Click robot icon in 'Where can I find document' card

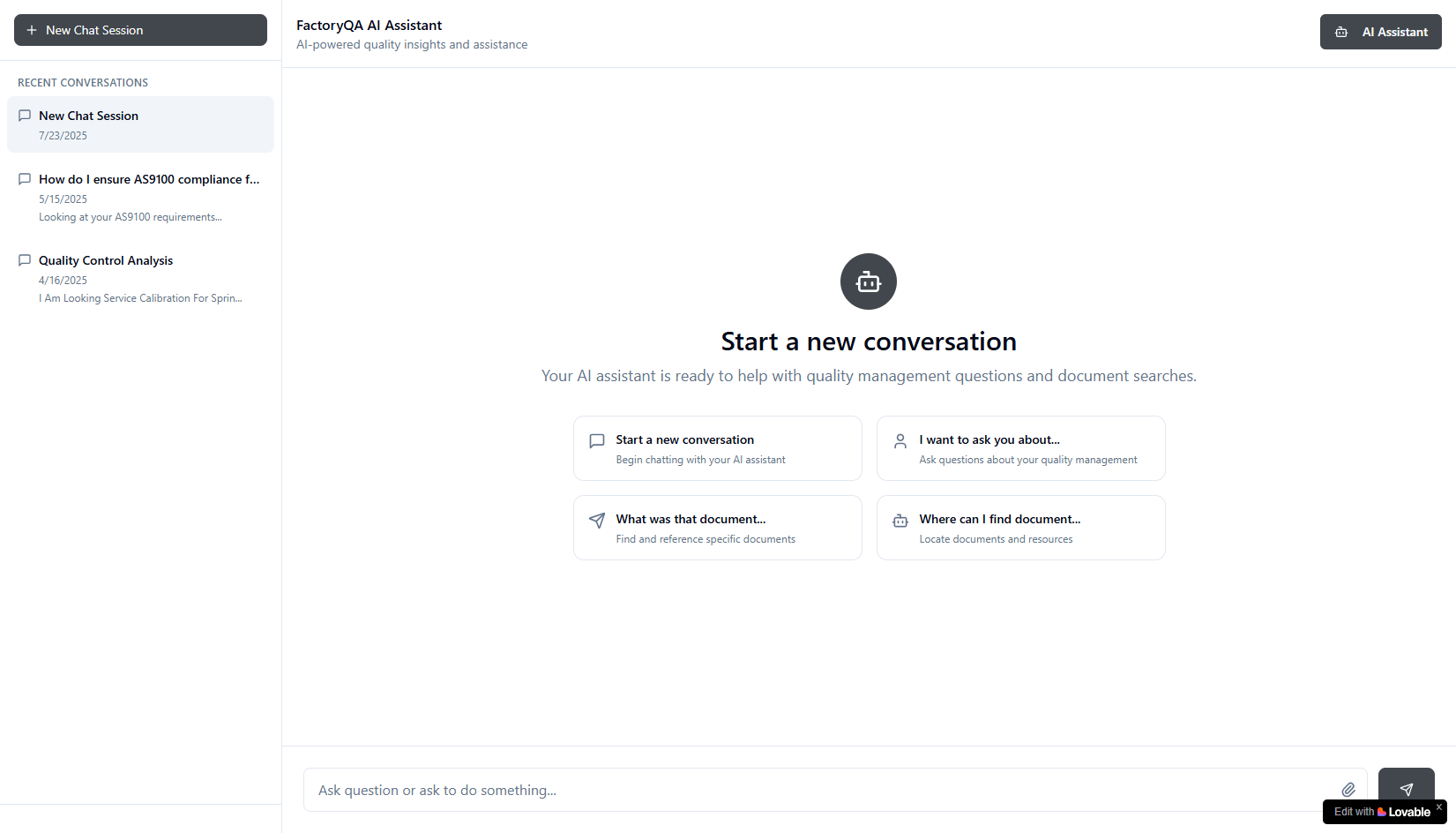[900, 521]
